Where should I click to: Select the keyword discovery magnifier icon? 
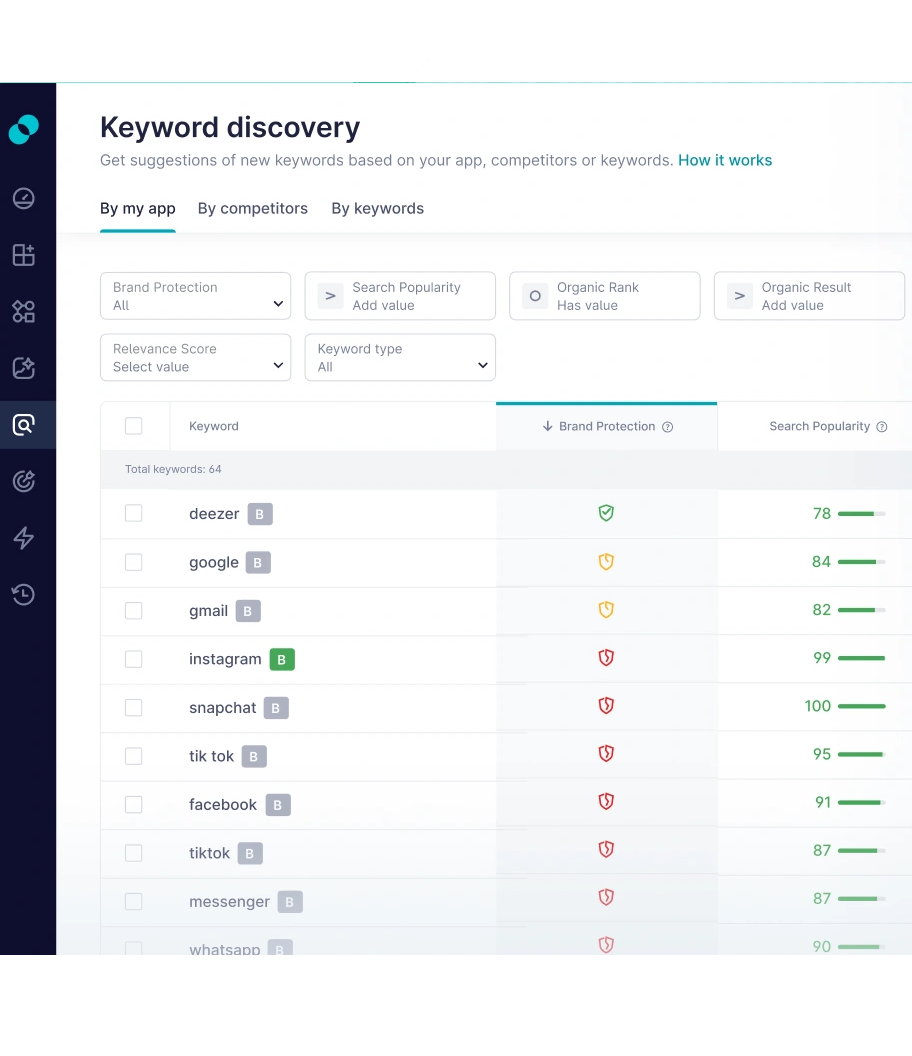click(24, 424)
